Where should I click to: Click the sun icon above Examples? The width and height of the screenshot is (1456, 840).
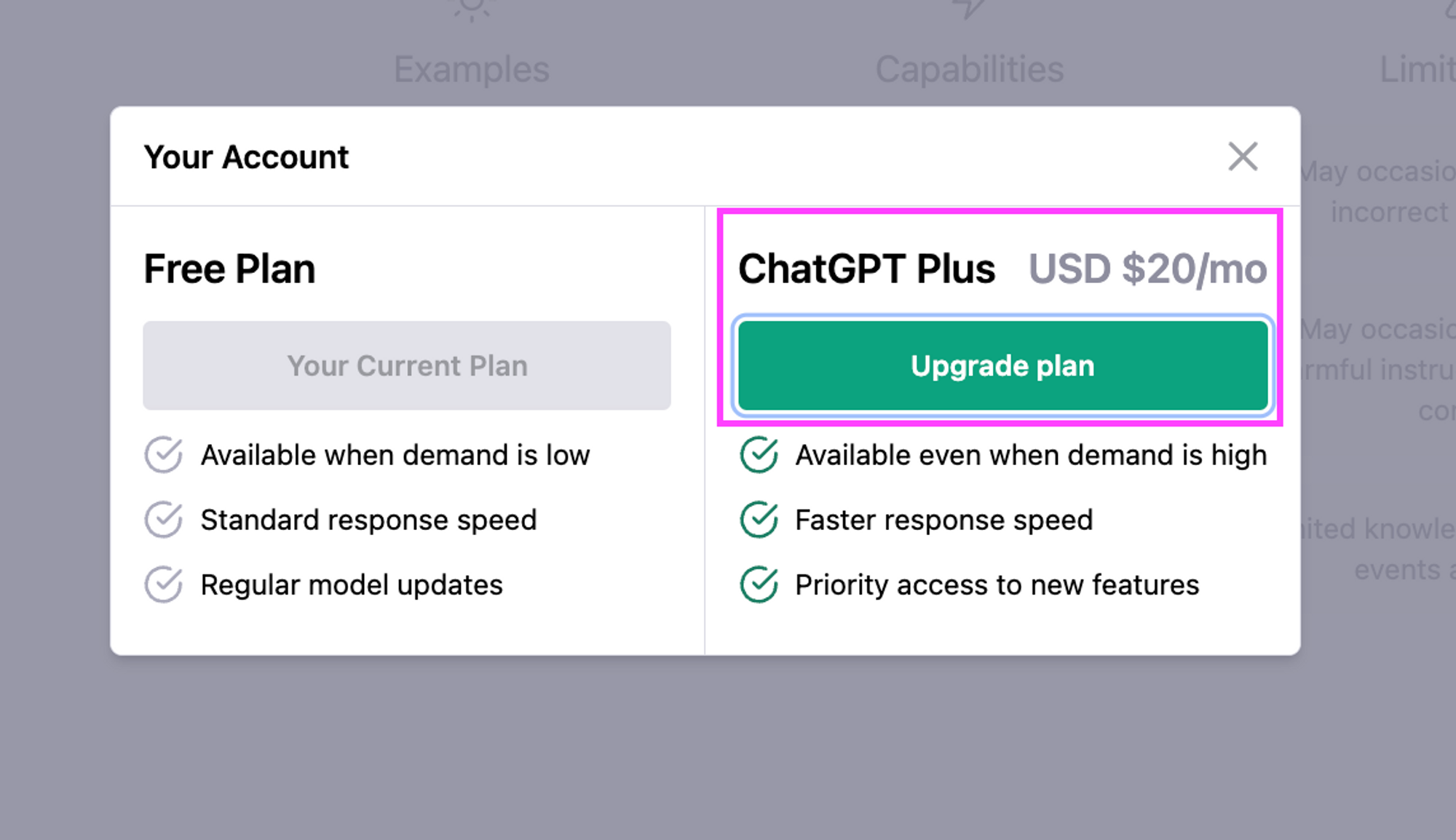[472, 9]
